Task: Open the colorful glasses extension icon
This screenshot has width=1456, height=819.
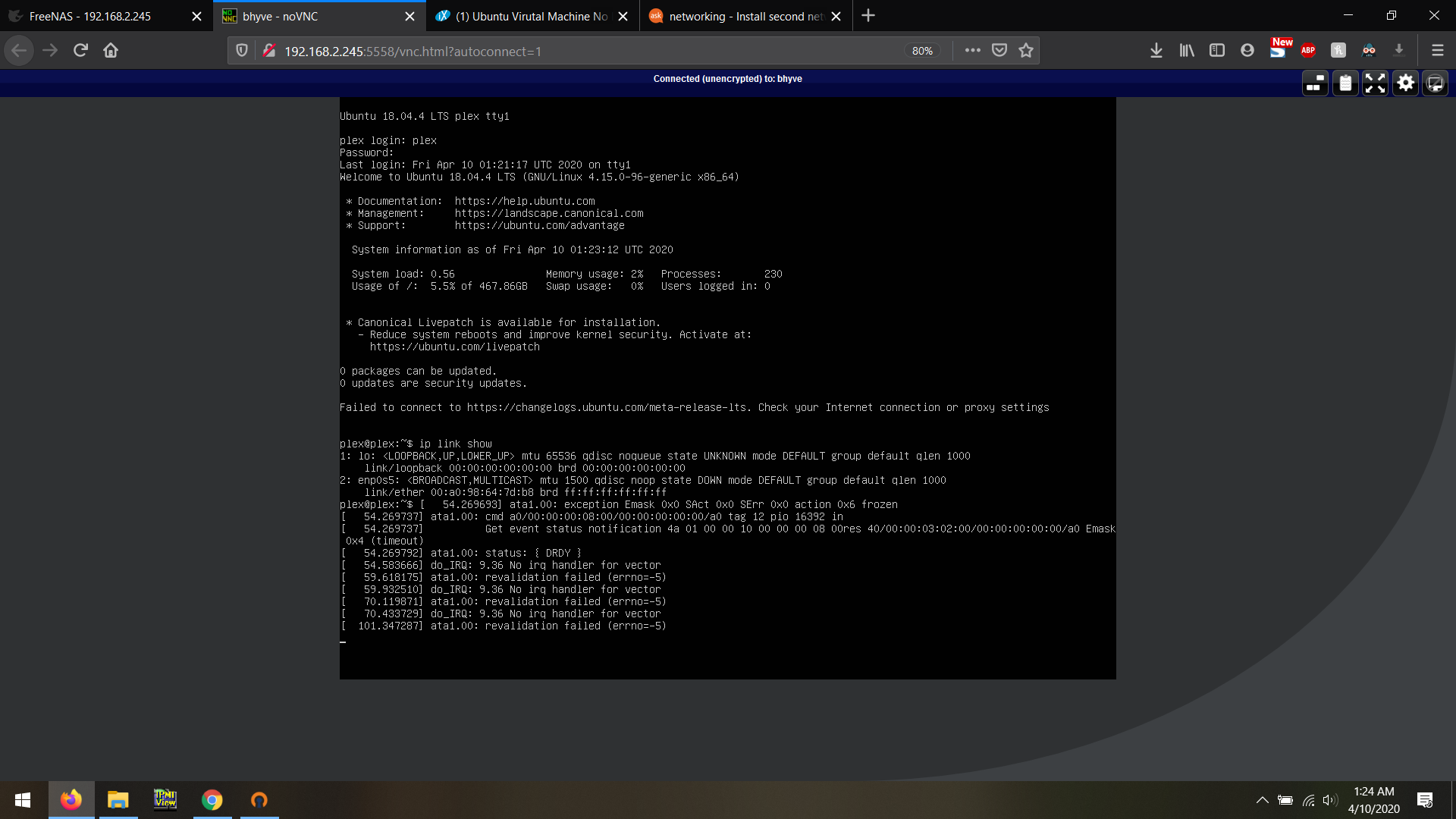Action: point(1369,51)
